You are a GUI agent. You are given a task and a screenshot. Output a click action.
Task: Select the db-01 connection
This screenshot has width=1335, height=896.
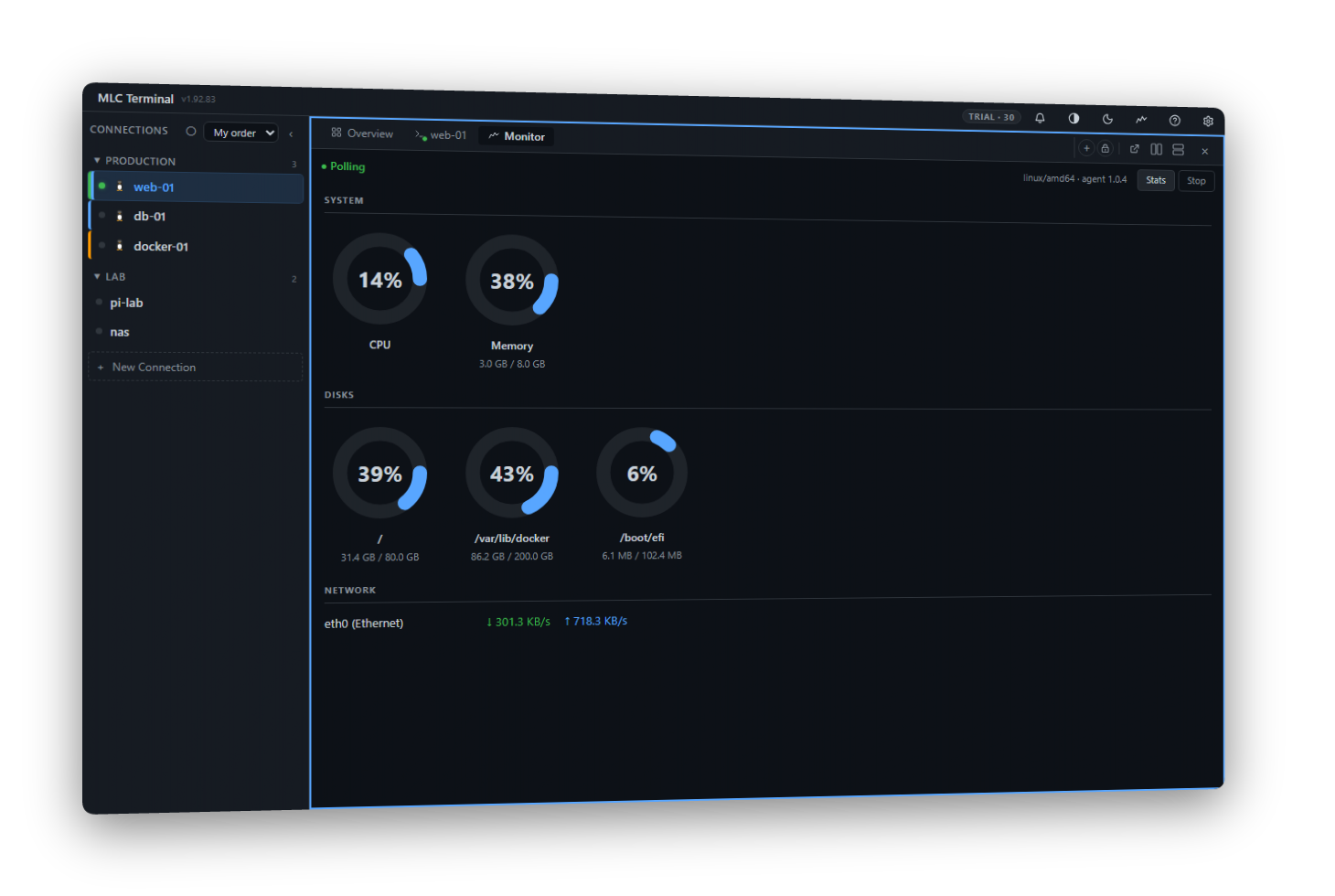196,216
